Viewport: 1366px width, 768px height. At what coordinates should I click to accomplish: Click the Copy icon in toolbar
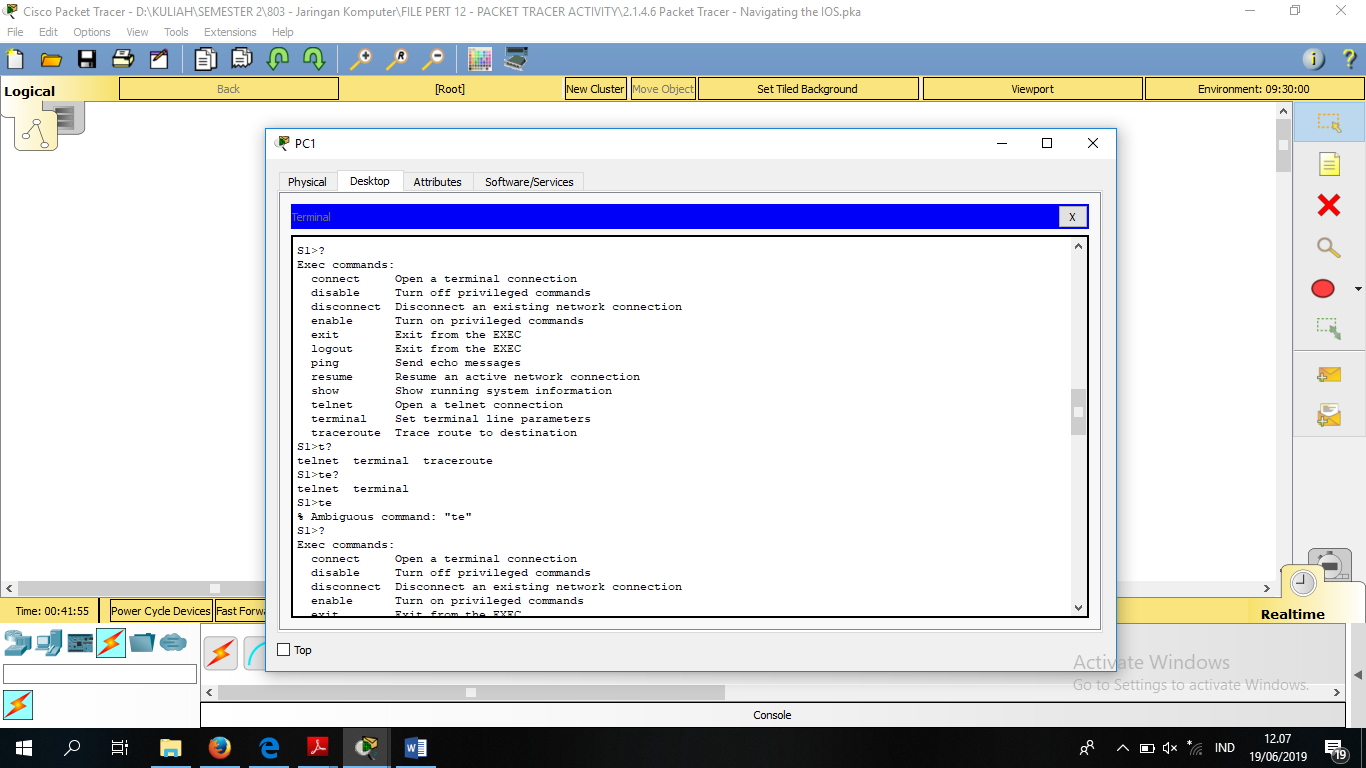click(x=205, y=59)
